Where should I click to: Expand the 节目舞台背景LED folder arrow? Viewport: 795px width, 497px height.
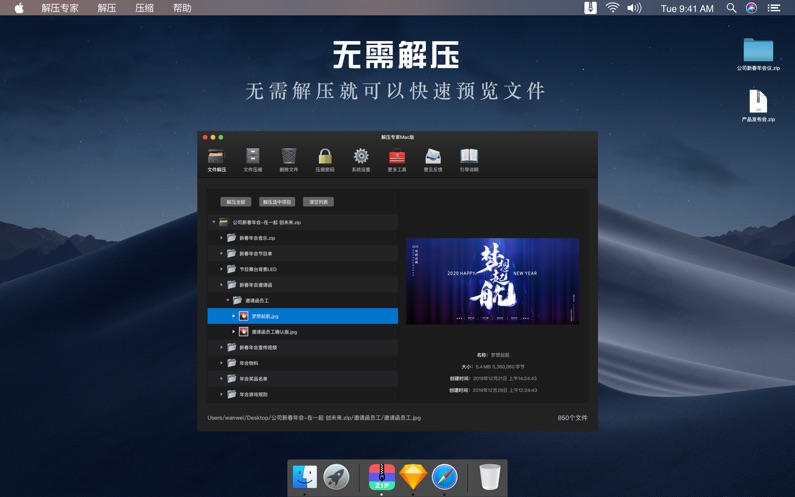[222, 269]
